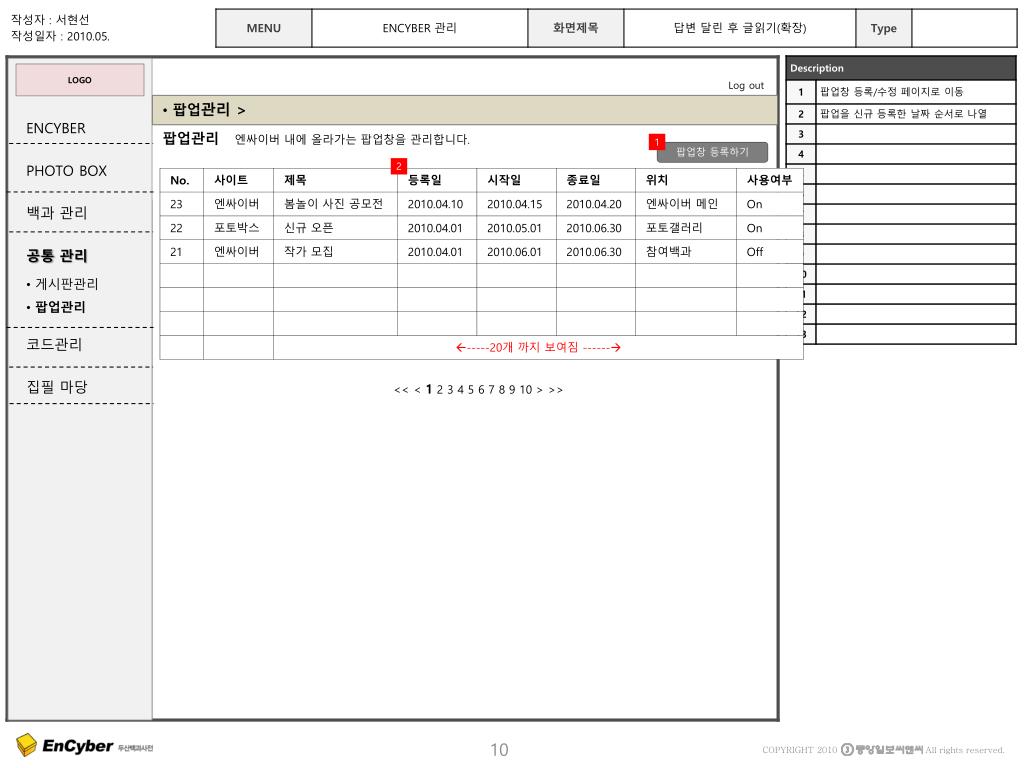
Task: Click the MENU header cell
Action: (264, 28)
